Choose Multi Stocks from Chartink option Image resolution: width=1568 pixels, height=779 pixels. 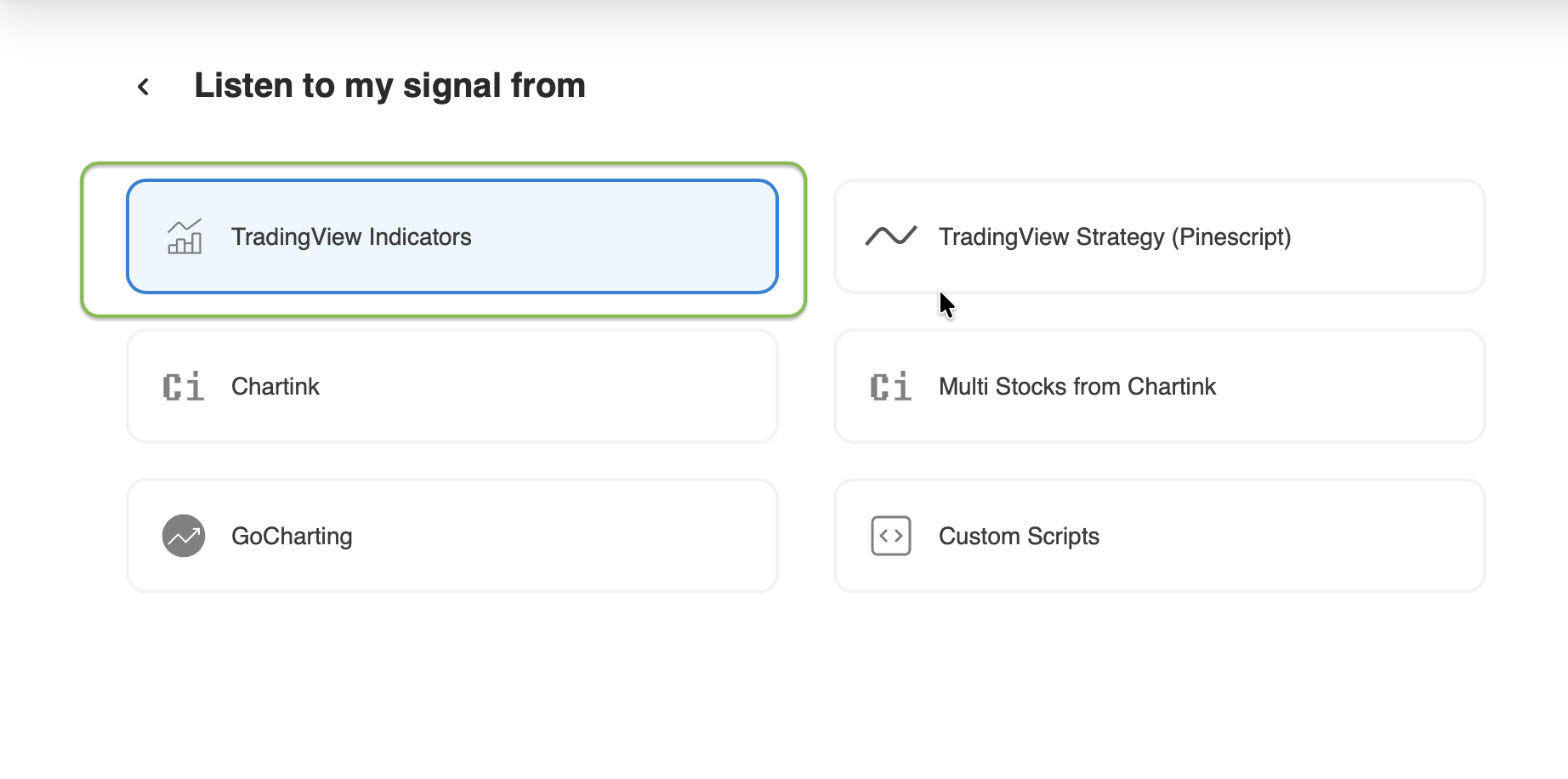coord(1160,386)
